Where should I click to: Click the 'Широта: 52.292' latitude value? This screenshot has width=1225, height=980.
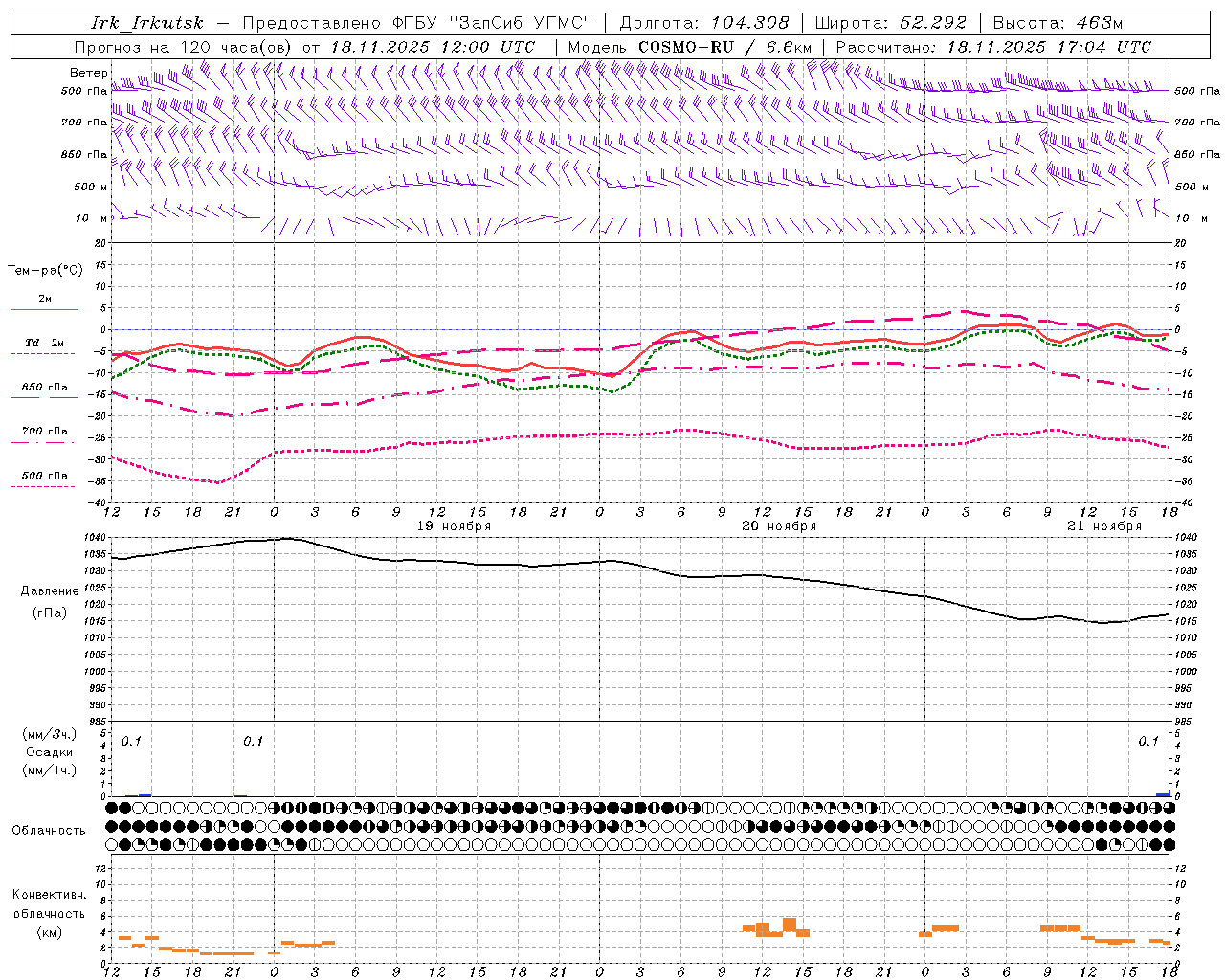click(x=891, y=23)
